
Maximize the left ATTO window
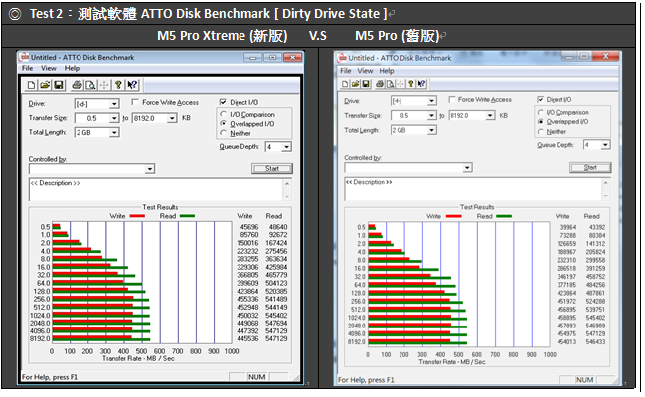coord(272,57)
